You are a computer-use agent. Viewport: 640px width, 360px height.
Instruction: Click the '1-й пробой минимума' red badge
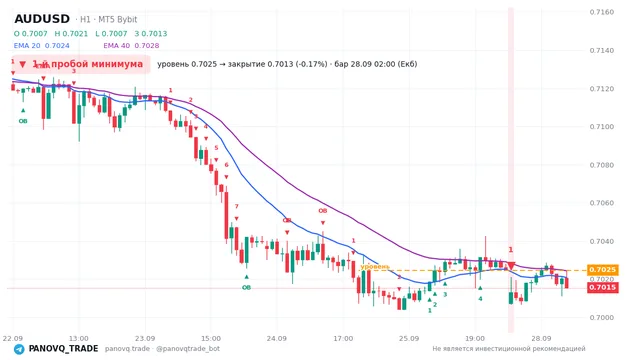81,64
